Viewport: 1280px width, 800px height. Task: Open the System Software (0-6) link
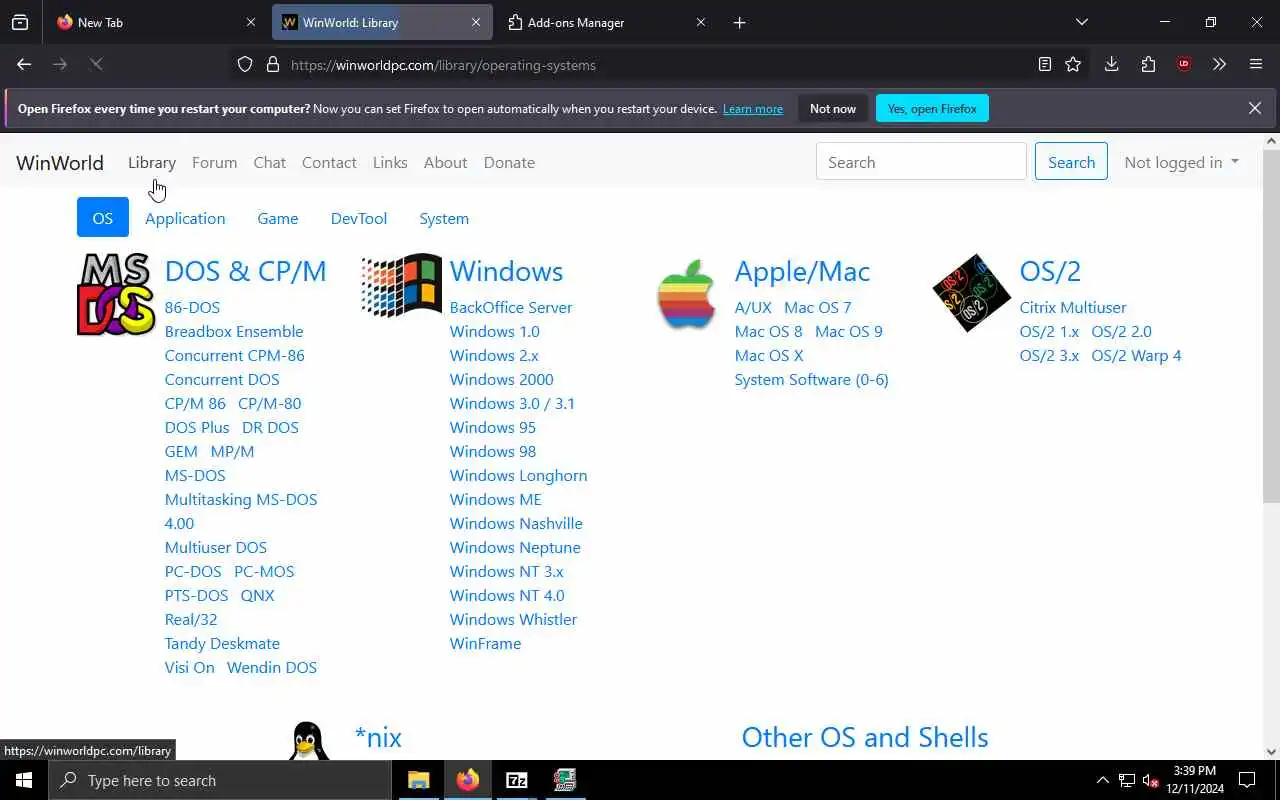click(812, 379)
